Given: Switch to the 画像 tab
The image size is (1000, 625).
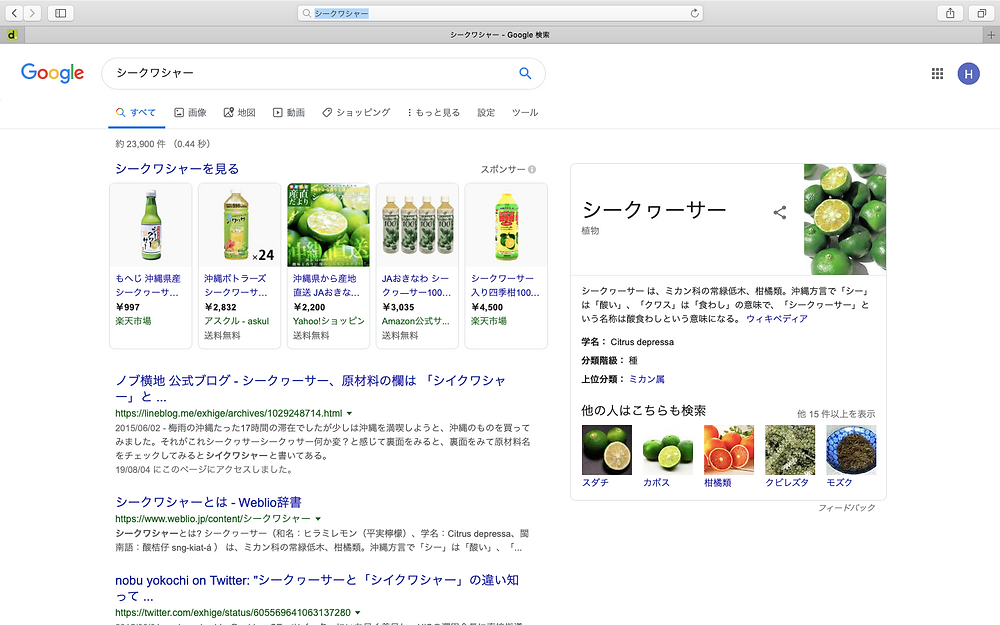Looking at the screenshot, I should tap(190, 112).
